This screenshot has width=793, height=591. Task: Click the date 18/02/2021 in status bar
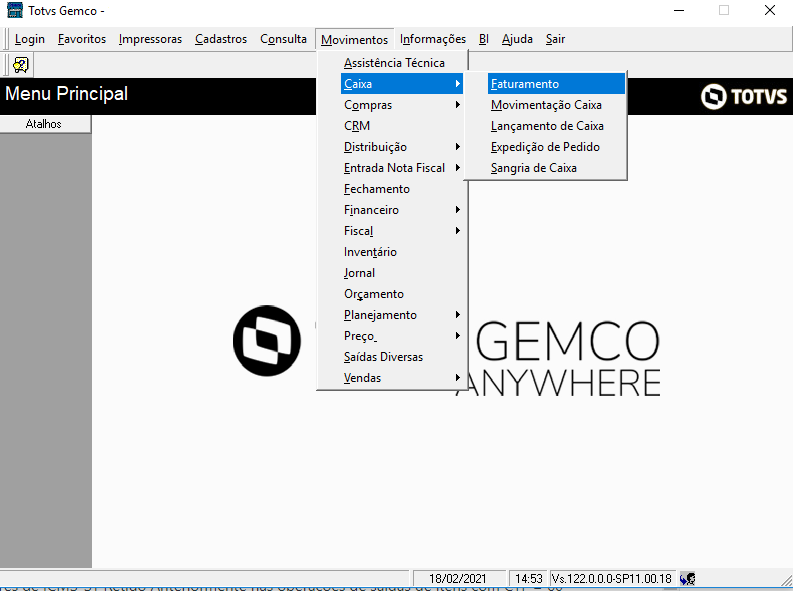point(458,578)
